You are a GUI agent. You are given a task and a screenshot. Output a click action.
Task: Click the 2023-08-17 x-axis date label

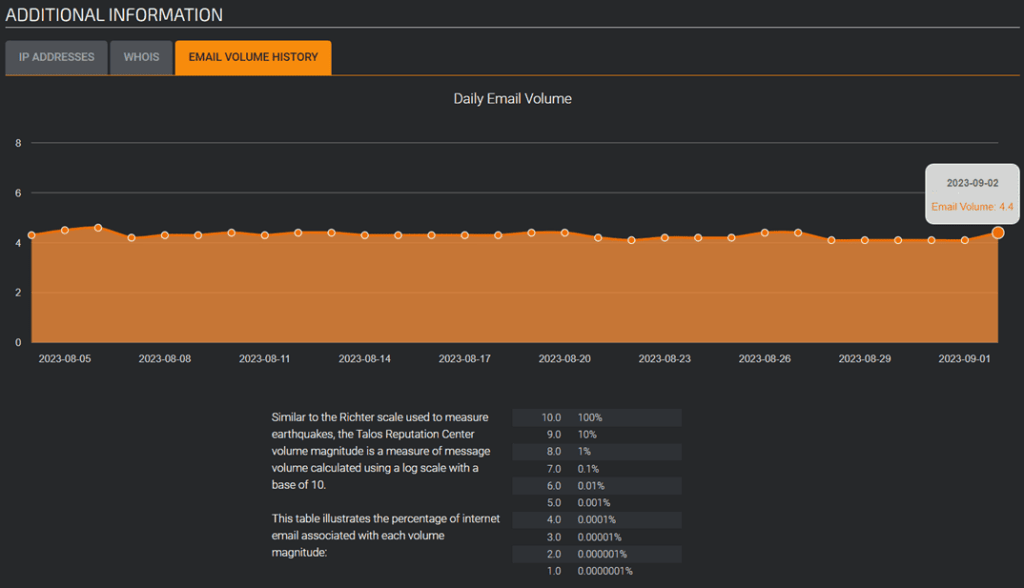(x=465, y=358)
